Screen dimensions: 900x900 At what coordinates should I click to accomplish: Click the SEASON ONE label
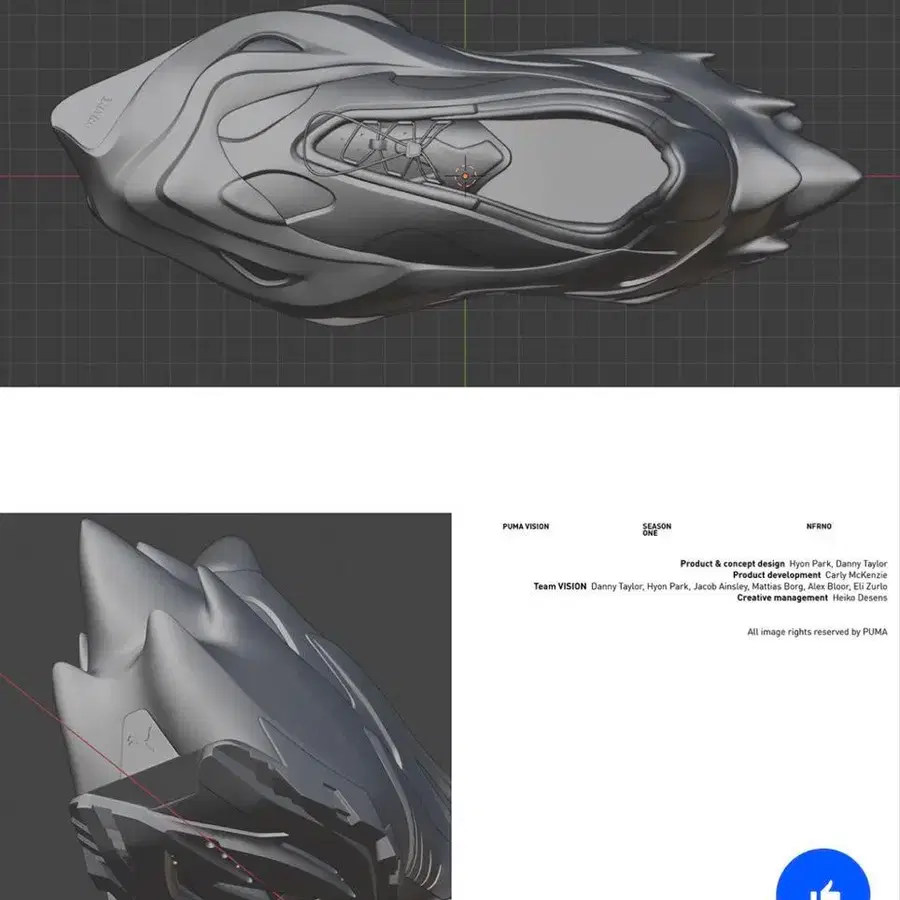click(x=656, y=530)
